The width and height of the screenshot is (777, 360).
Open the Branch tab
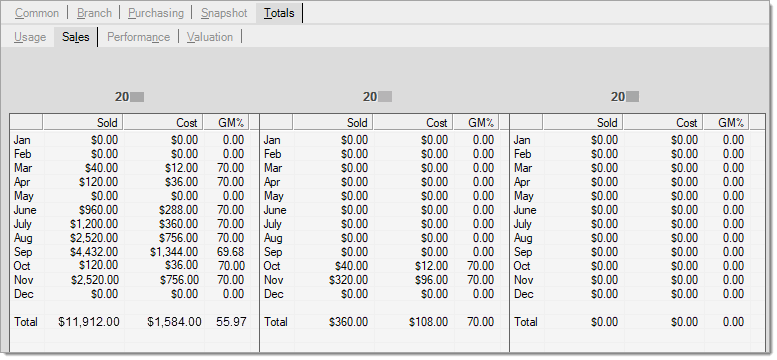[94, 13]
